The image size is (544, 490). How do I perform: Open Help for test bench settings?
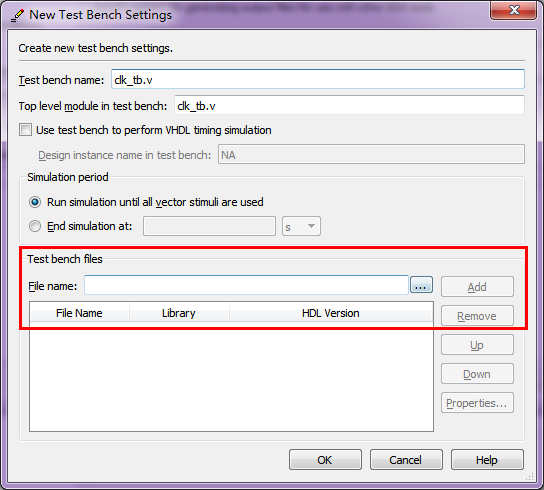pyautogui.click(x=487, y=460)
